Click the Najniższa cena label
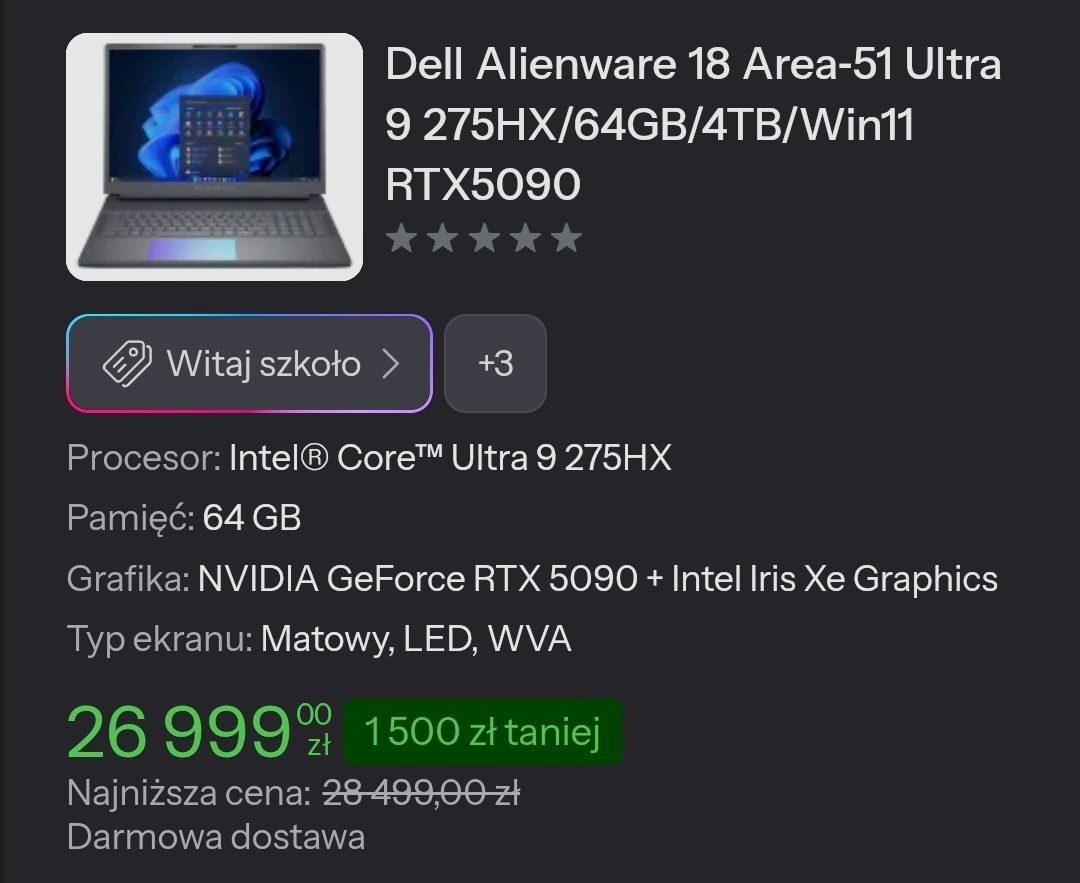The width and height of the screenshot is (1080, 883). pyautogui.click(x=189, y=793)
